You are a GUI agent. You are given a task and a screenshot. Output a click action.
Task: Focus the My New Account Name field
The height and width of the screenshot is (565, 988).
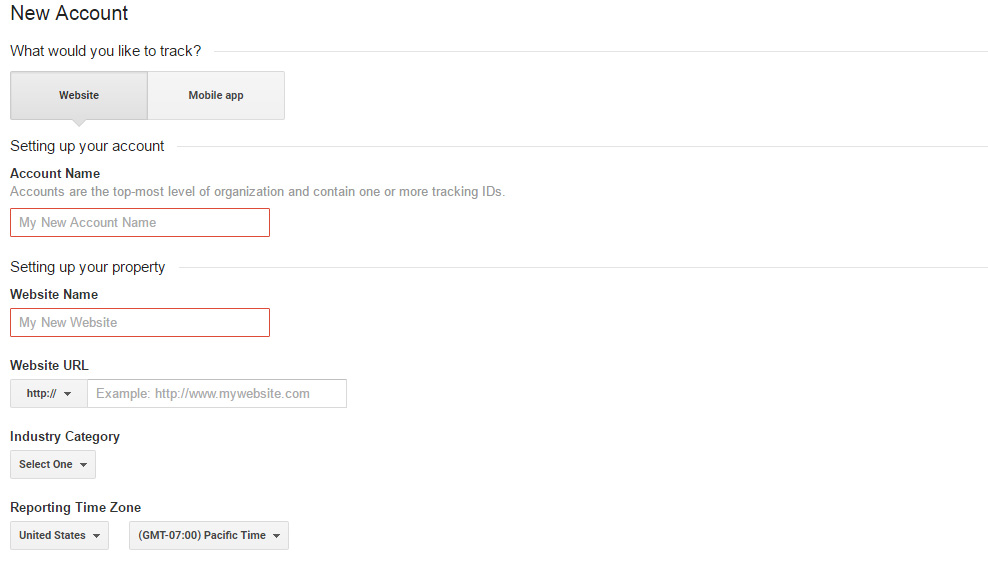tap(140, 222)
